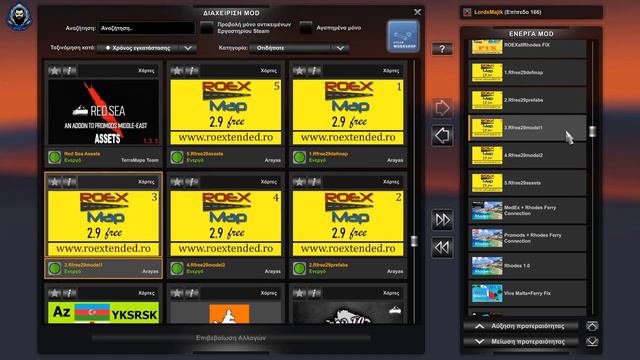
Task: Click the double right arrows to activate all
Action: [442, 220]
